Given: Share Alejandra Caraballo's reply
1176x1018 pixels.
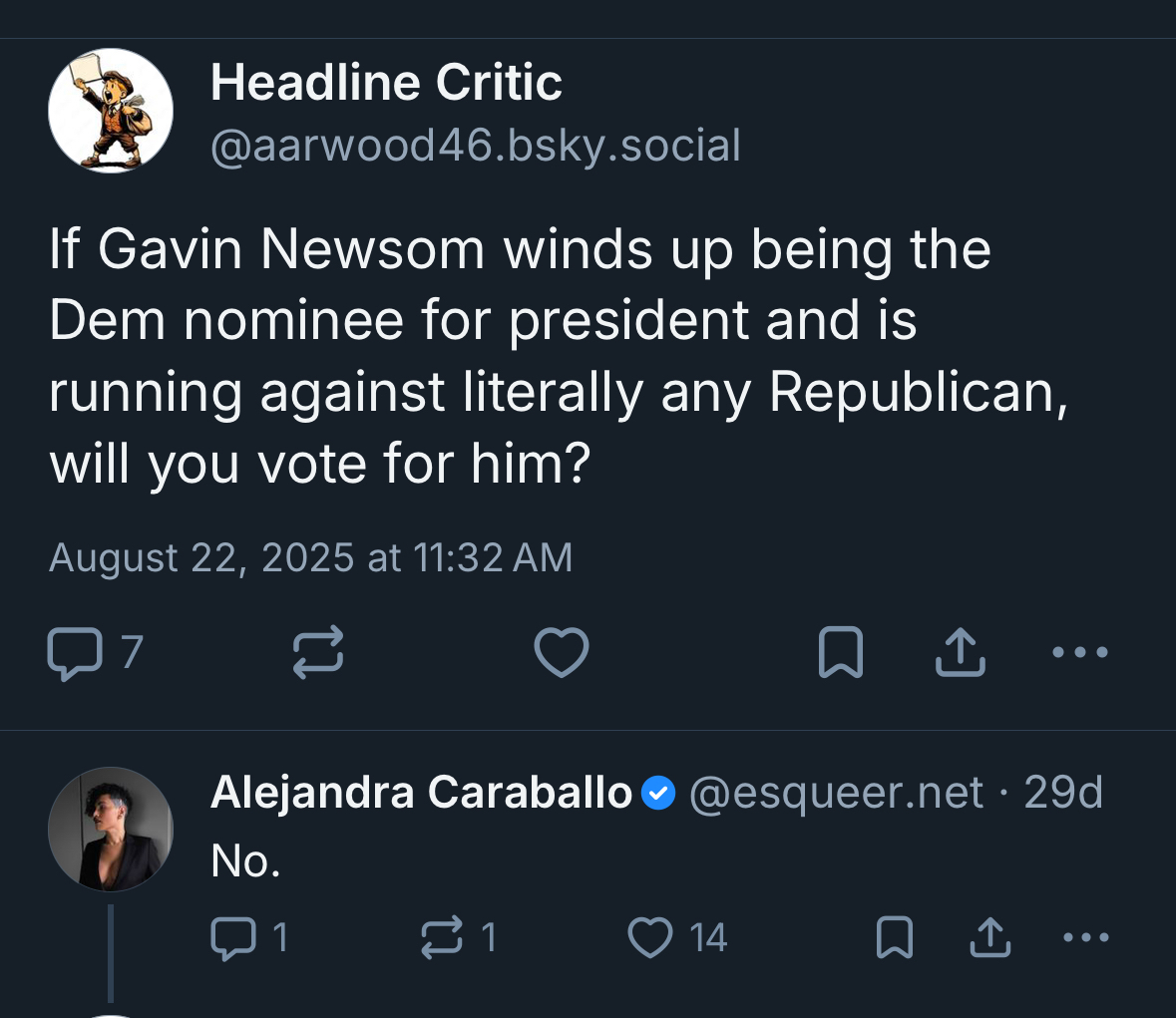Looking at the screenshot, I should 990,938.
